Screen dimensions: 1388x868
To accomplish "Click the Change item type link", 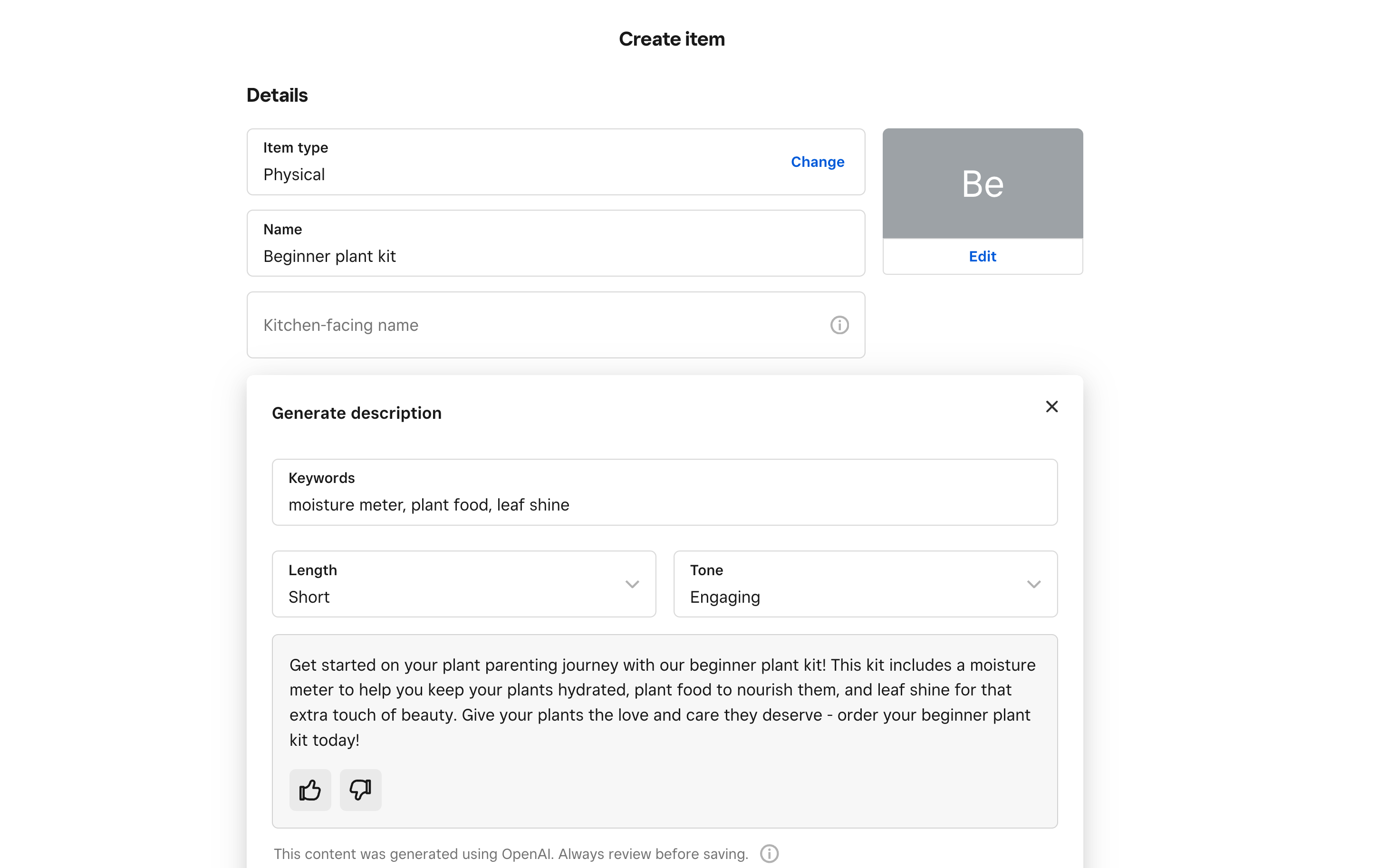I will (x=818, y=162).
